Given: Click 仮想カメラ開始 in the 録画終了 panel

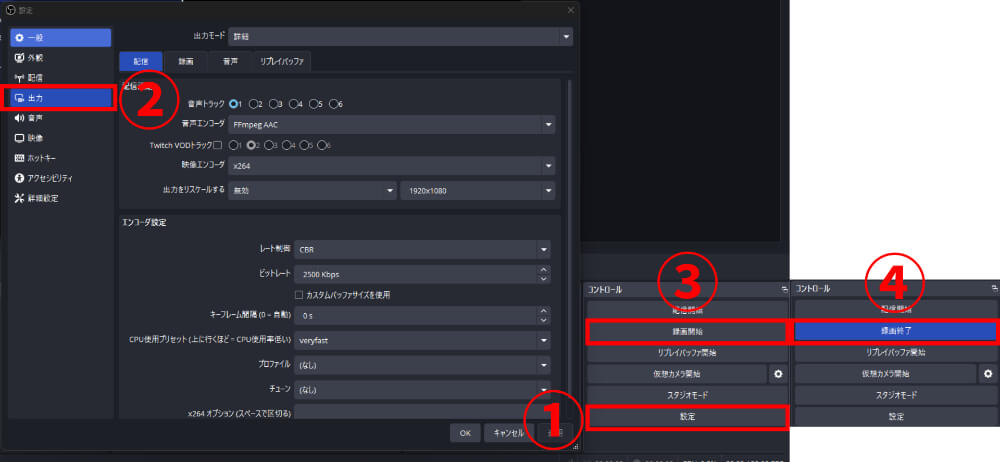Looking at the screenshot, I should pos(886,374).
